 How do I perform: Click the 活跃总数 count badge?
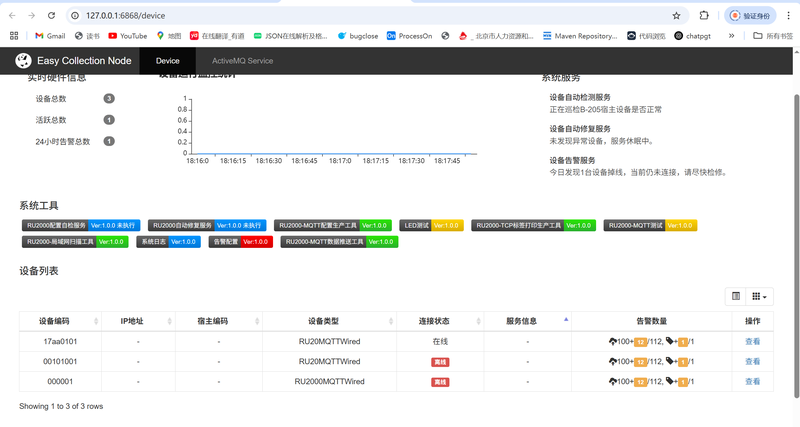pyautogui.click(x=109, y=120)
